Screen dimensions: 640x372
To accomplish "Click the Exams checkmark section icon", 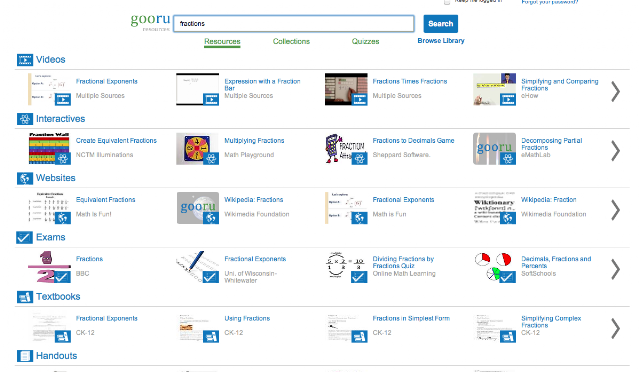I will tap(24, 237).
